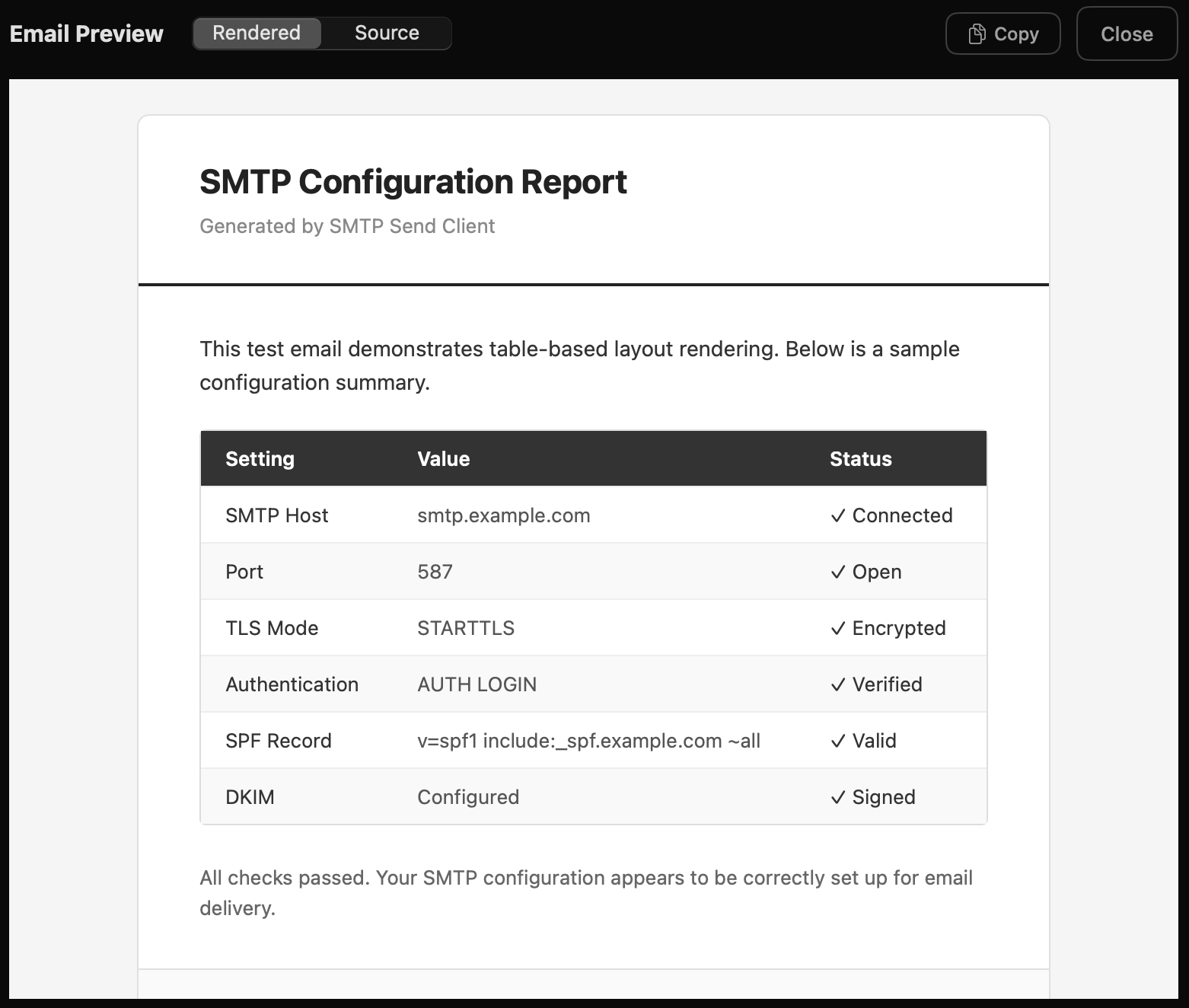Select the SPF Record table row
The height and width of the screenshot is (1008, 1189).
coord(594,740)
